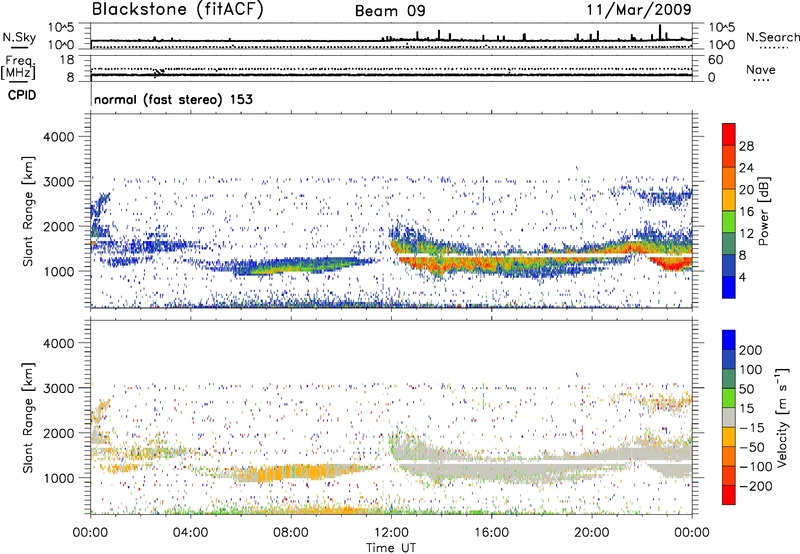Click the "CPID" label
This screenshot has height=554, width=800.
tap(22, 95)
